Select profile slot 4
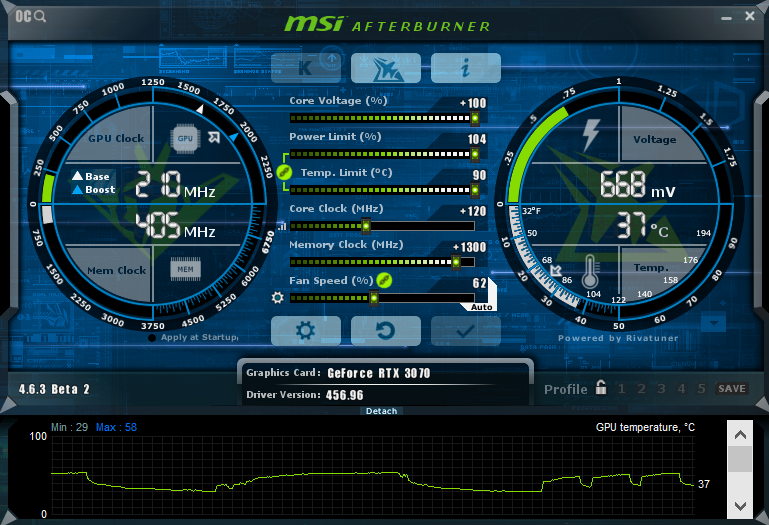This screenshot has width=769, height=525. 681,389
